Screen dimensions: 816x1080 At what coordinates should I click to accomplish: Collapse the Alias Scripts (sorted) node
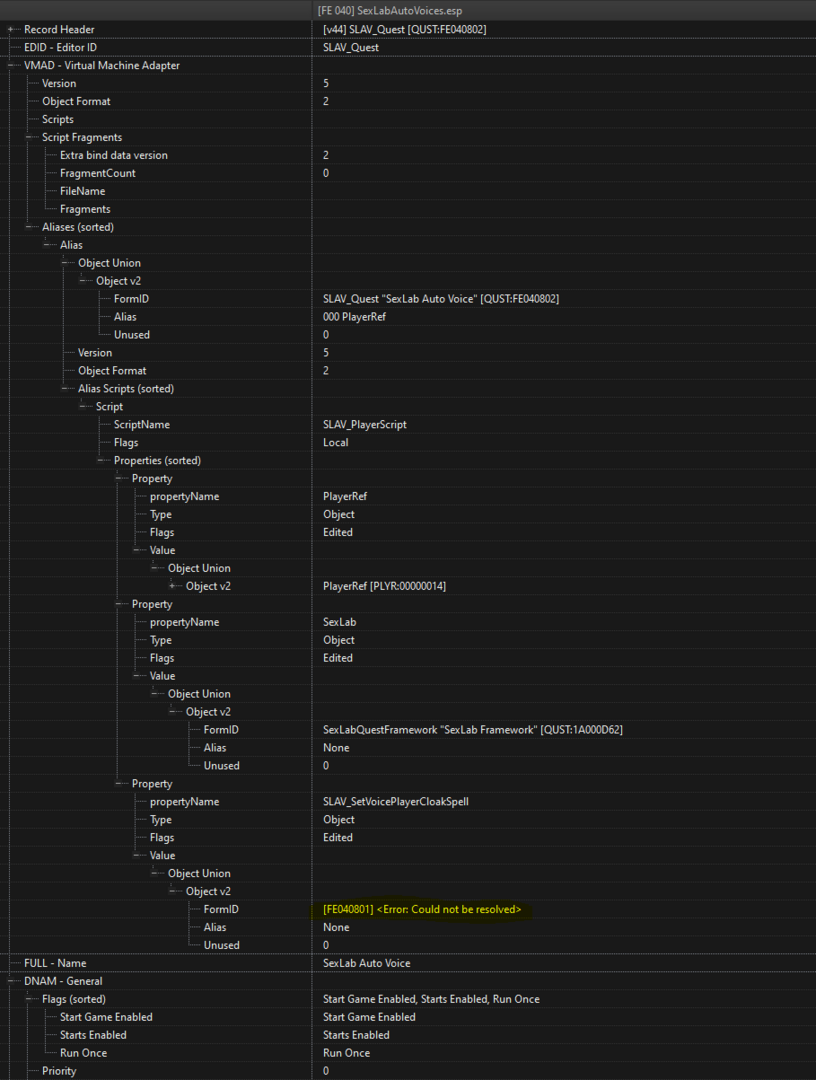(65, 388)
